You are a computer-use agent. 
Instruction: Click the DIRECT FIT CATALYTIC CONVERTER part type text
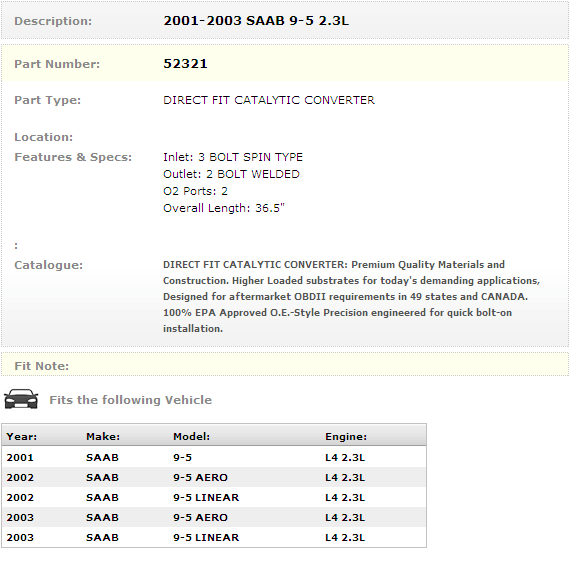(269, 100)
